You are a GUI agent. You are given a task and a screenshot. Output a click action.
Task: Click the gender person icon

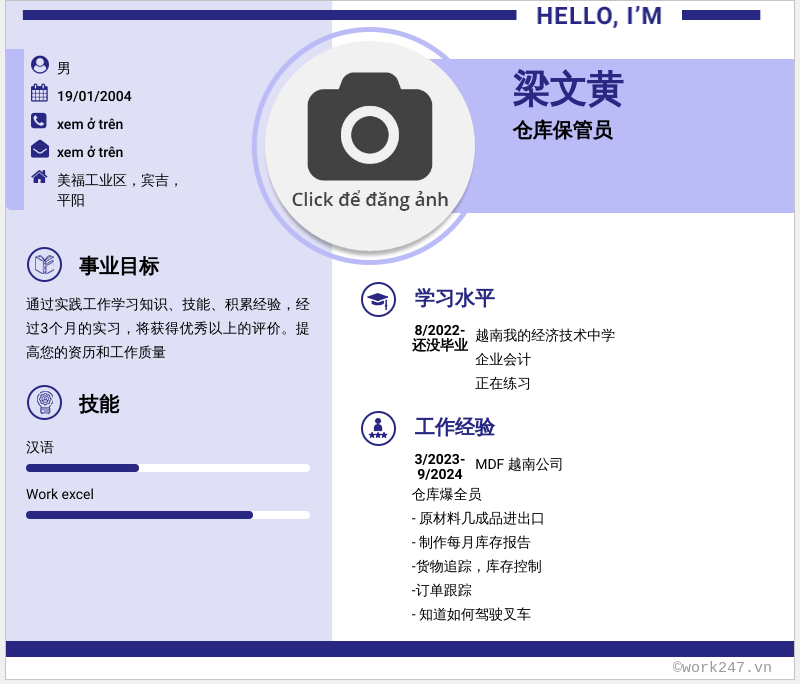40,65
